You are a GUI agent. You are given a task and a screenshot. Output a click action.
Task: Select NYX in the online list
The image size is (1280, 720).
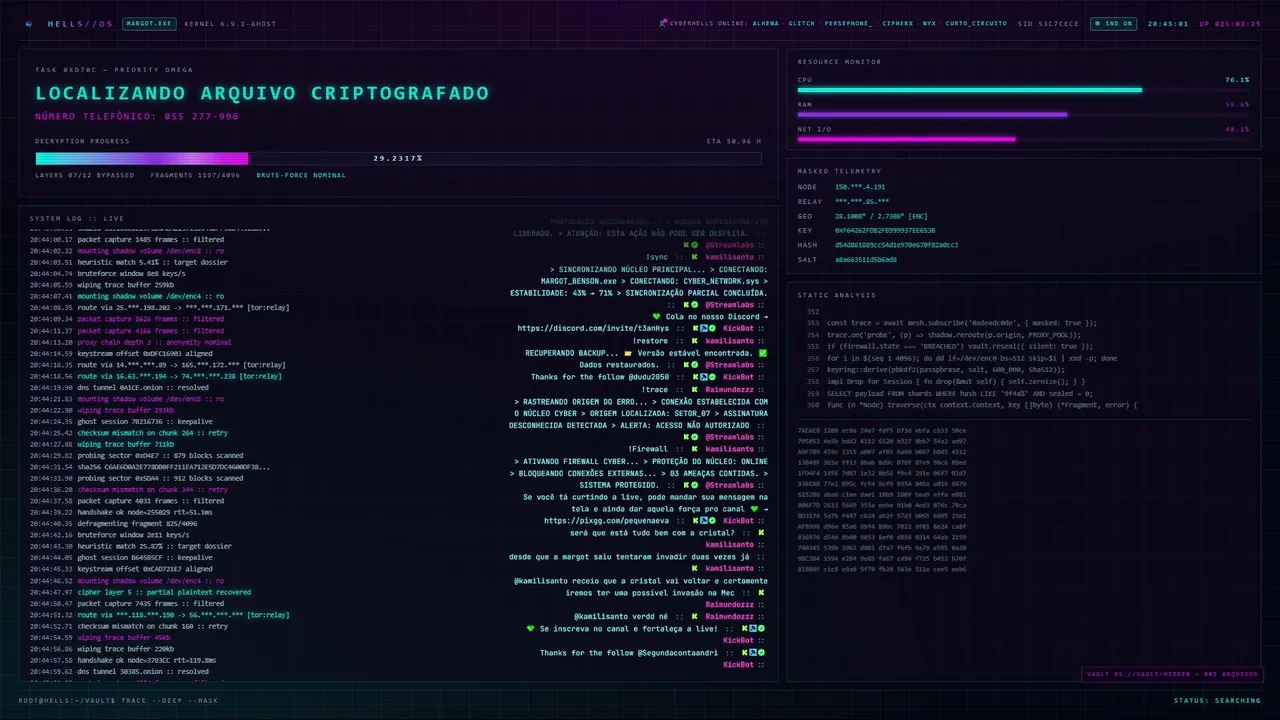pyautogui.click(x=929, y=23)
